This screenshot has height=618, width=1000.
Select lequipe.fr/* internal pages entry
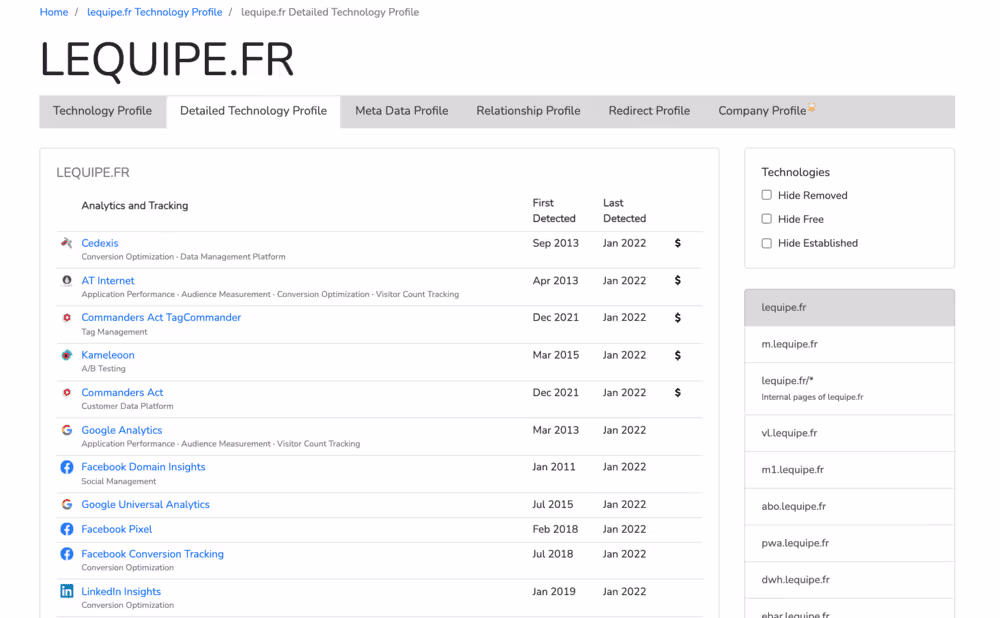tap(849, 388)
